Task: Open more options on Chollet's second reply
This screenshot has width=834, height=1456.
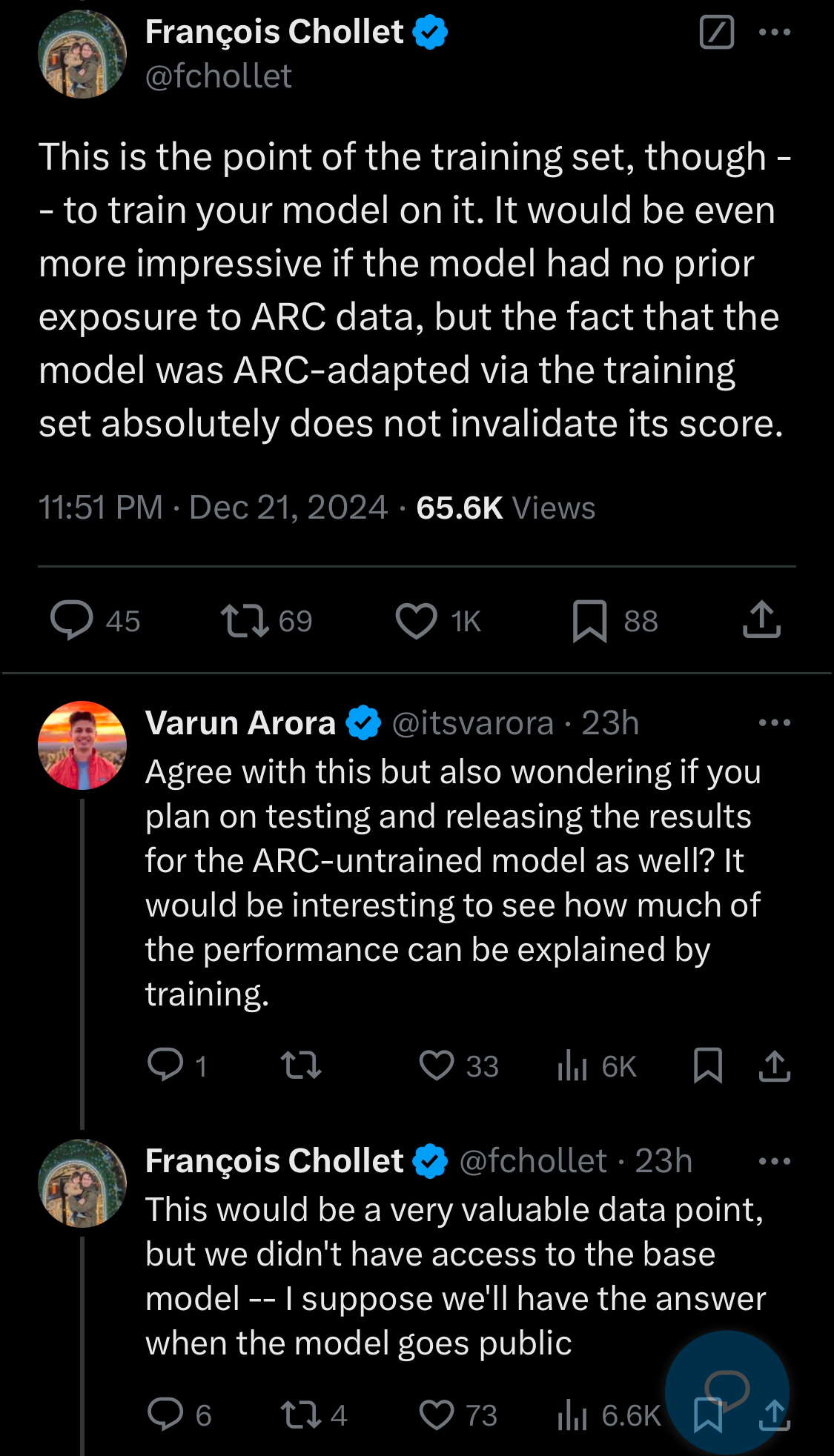Action: click(x=775, y=1161)
